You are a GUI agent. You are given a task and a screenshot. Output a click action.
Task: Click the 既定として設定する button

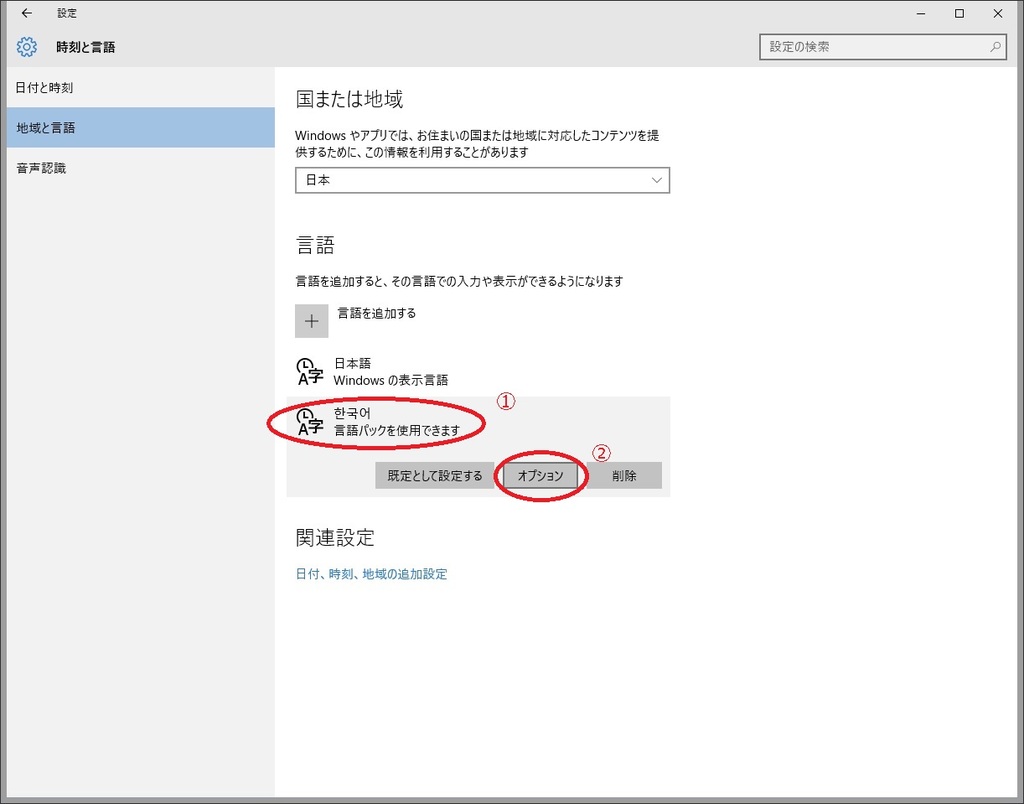coord(434,475)
